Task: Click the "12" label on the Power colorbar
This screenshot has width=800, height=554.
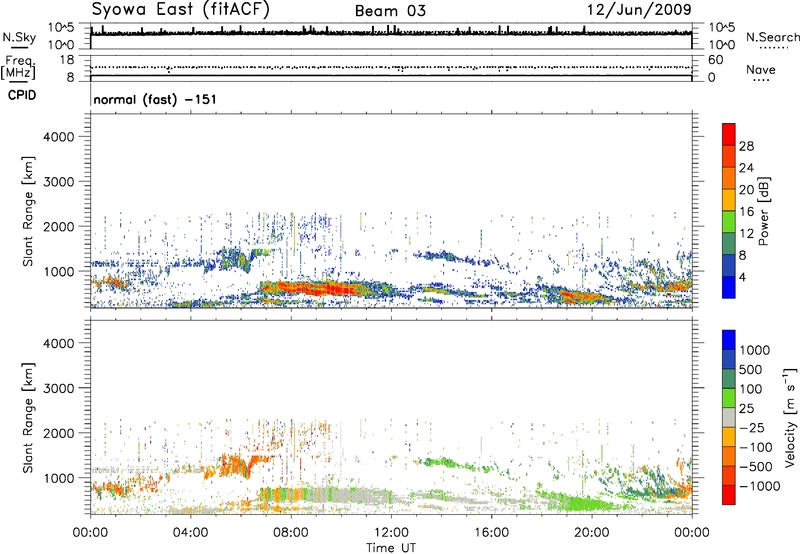Action: [x=746, y=234]
